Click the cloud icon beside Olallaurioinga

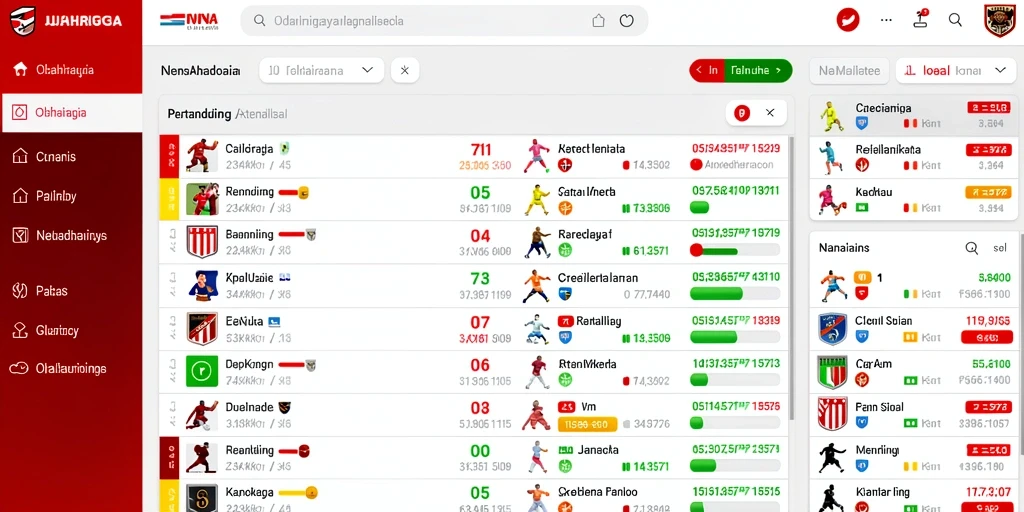19,368
